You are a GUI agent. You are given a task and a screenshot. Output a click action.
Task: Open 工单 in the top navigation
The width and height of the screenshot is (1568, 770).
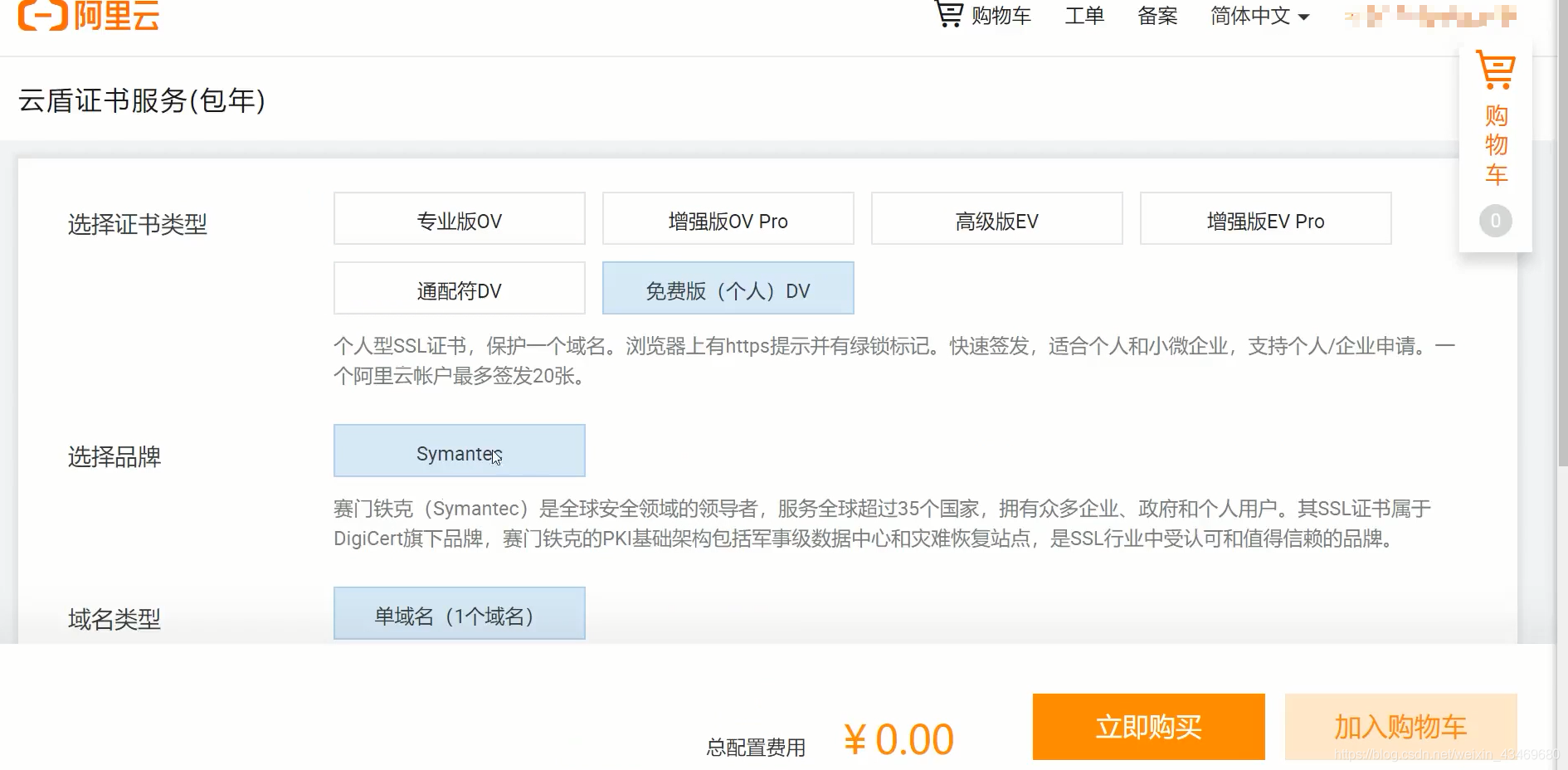tap(1084, 16)
